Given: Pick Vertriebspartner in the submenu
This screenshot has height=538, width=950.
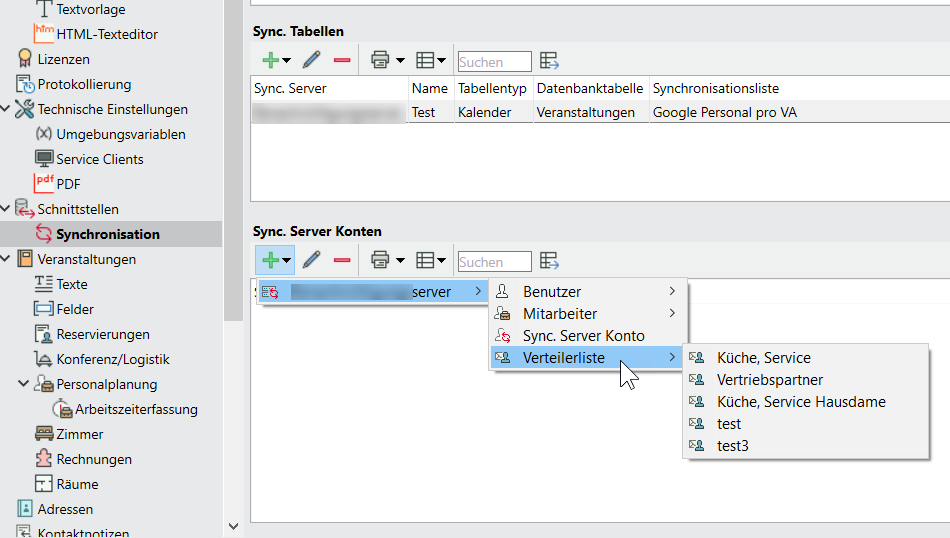Looking at the screenshot, I should 769,380.
